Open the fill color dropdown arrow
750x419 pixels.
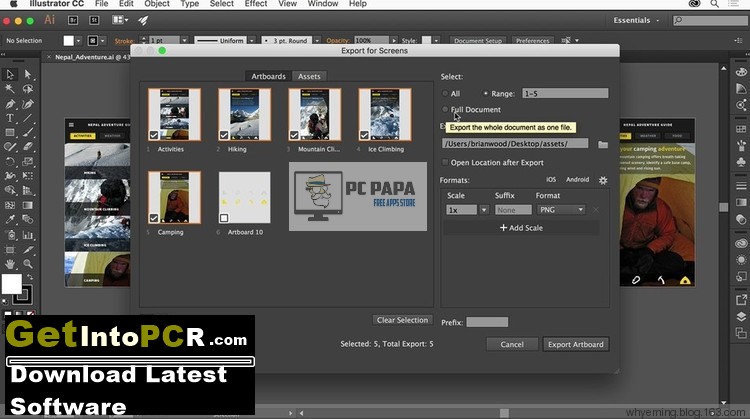(x=78, y=41)
